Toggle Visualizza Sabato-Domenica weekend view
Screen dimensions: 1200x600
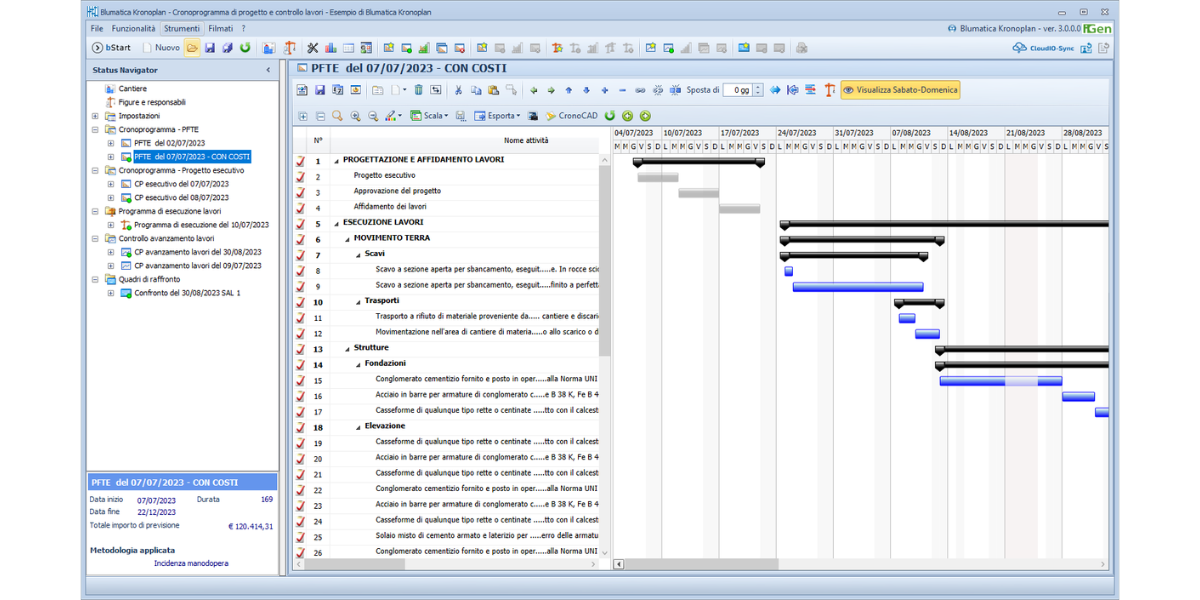(900, 90)
